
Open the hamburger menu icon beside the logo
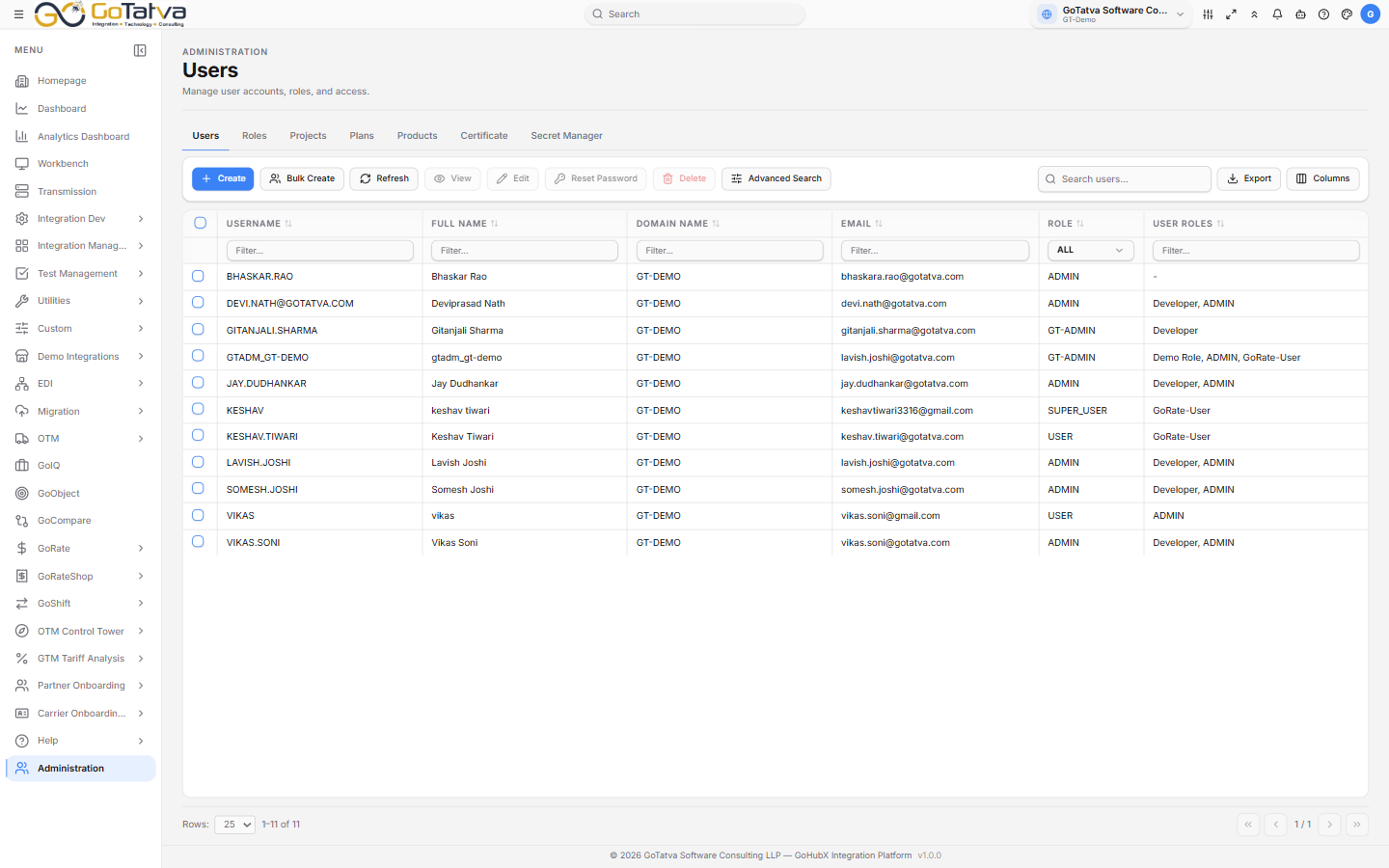tap(18, 14)
